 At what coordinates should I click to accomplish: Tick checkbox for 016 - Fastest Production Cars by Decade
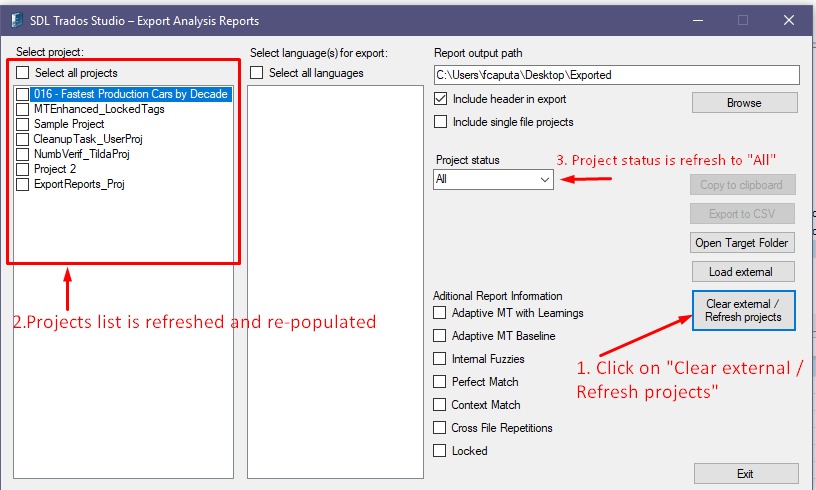tap(22, 94)
